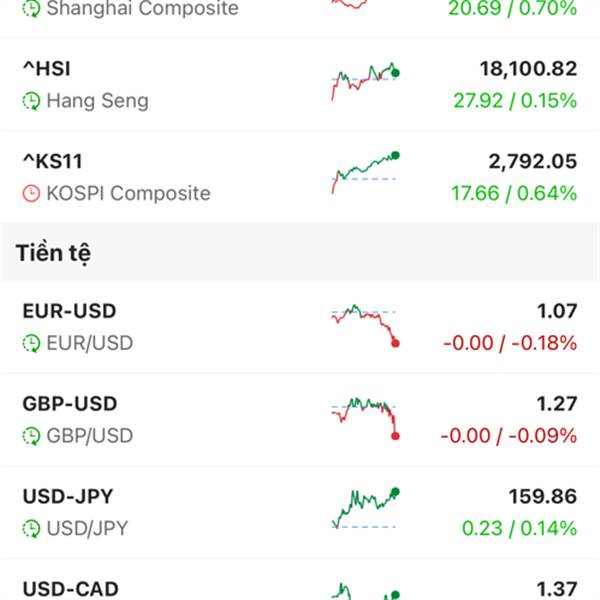Tap the Tiền tệ section header
The width and height of the screenshot is (600, 600).
pyautogui.click(x=53, y=254)
